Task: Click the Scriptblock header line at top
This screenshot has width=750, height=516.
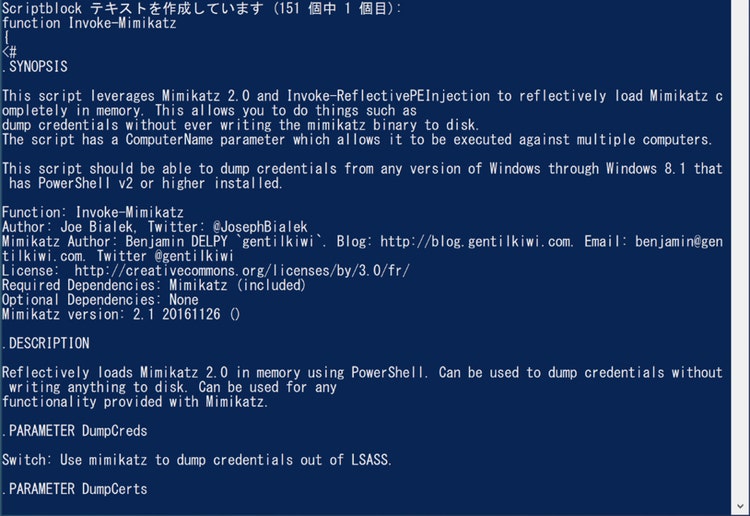Action: [202, 8]
